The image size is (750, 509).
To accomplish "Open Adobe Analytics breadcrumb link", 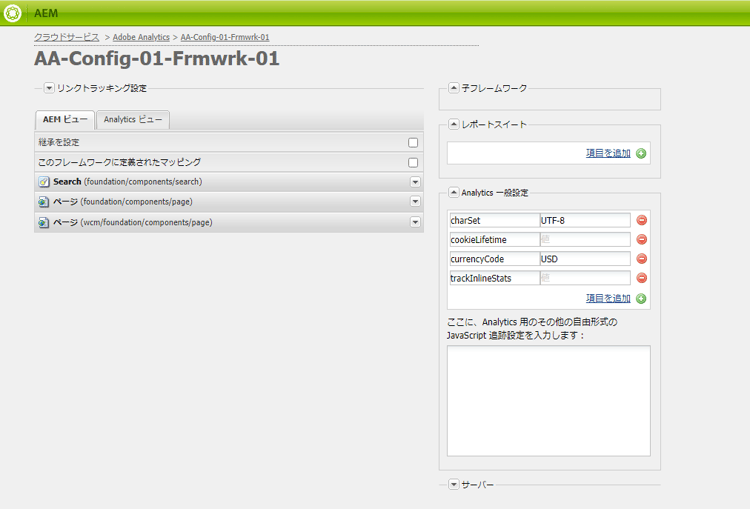I will (141, 37).
